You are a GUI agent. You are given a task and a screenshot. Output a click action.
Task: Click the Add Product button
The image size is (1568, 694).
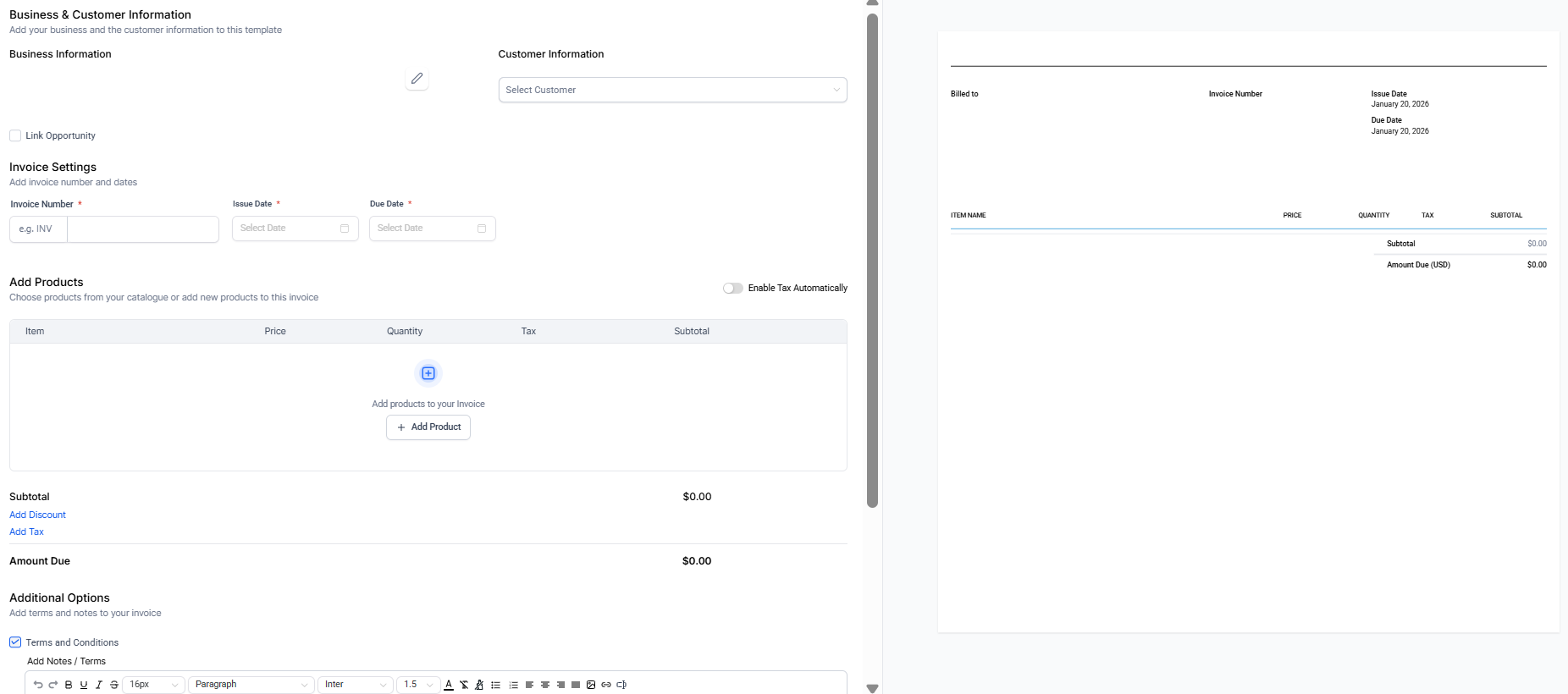[428, 427]
